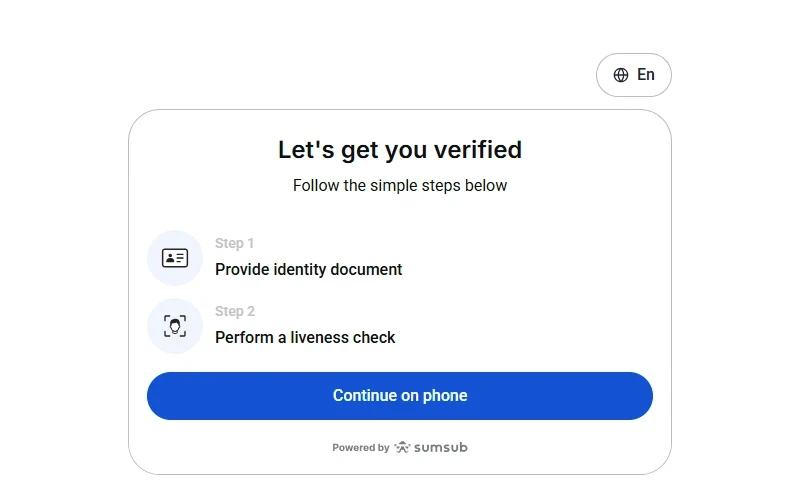Click the word "Continue" on the blue button
Image resolution: width=801 pixels, height=500 pixels.
tap(366, 395)
